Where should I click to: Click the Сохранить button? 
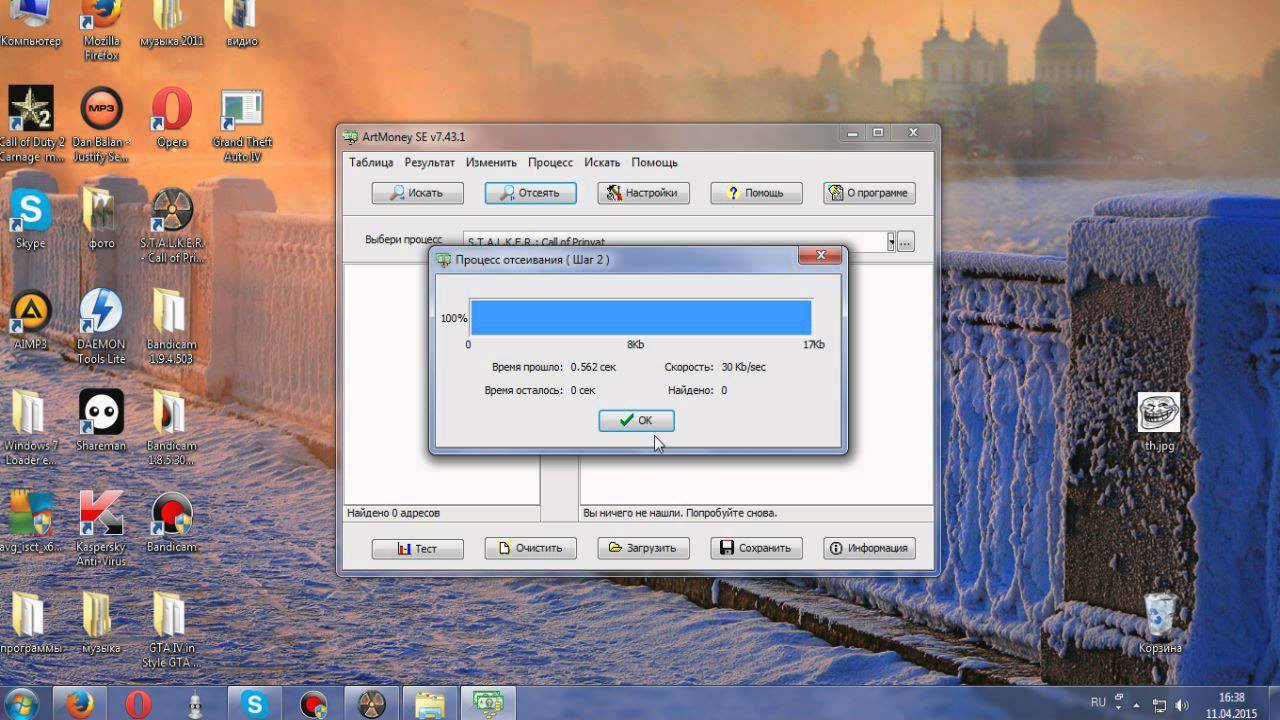[757, 548]
